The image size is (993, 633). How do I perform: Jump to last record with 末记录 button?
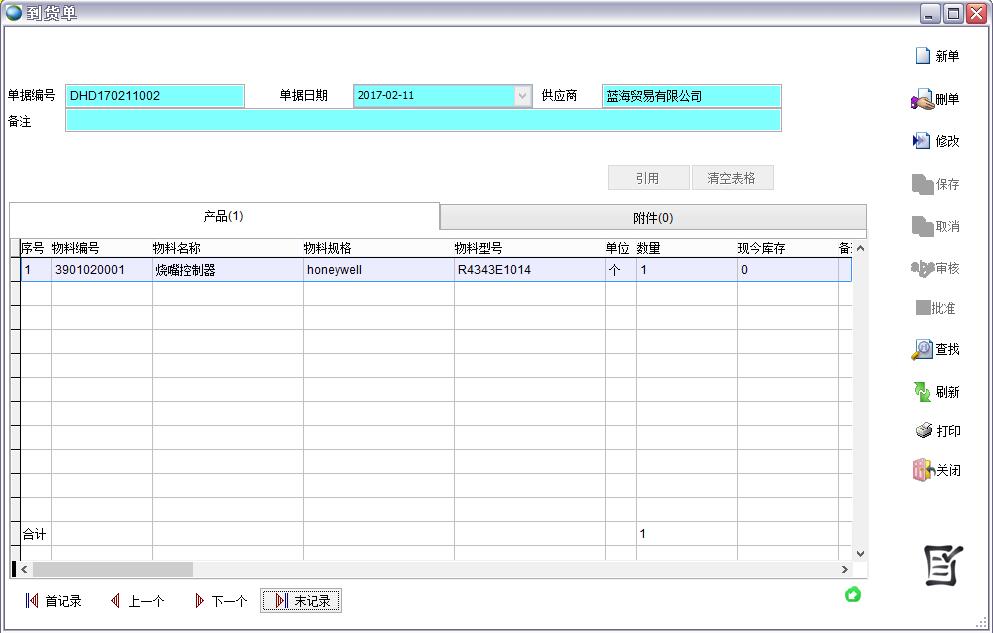pyautogui.click(x=301, y=600)
